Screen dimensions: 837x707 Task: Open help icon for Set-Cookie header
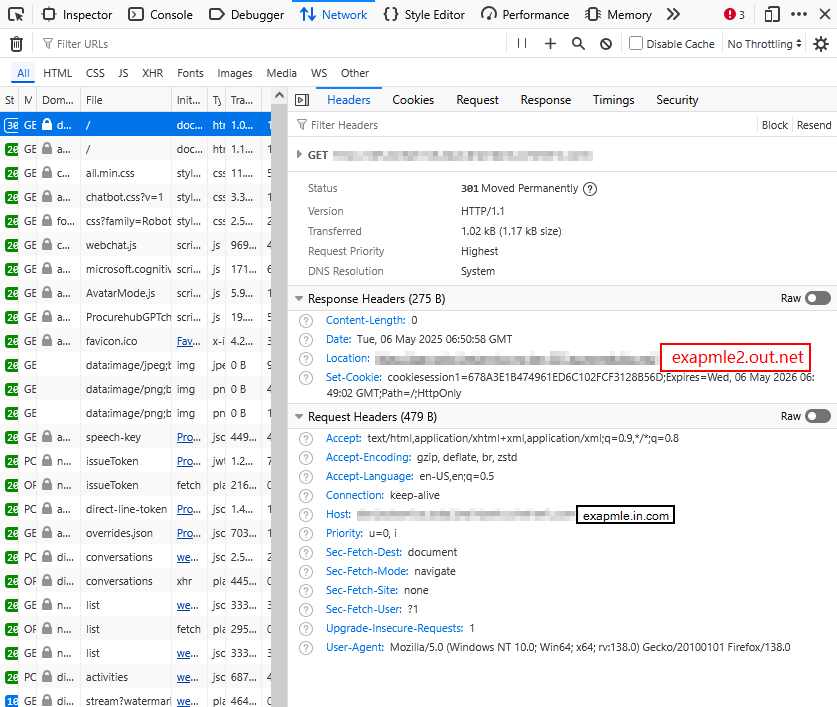[306, 378]
